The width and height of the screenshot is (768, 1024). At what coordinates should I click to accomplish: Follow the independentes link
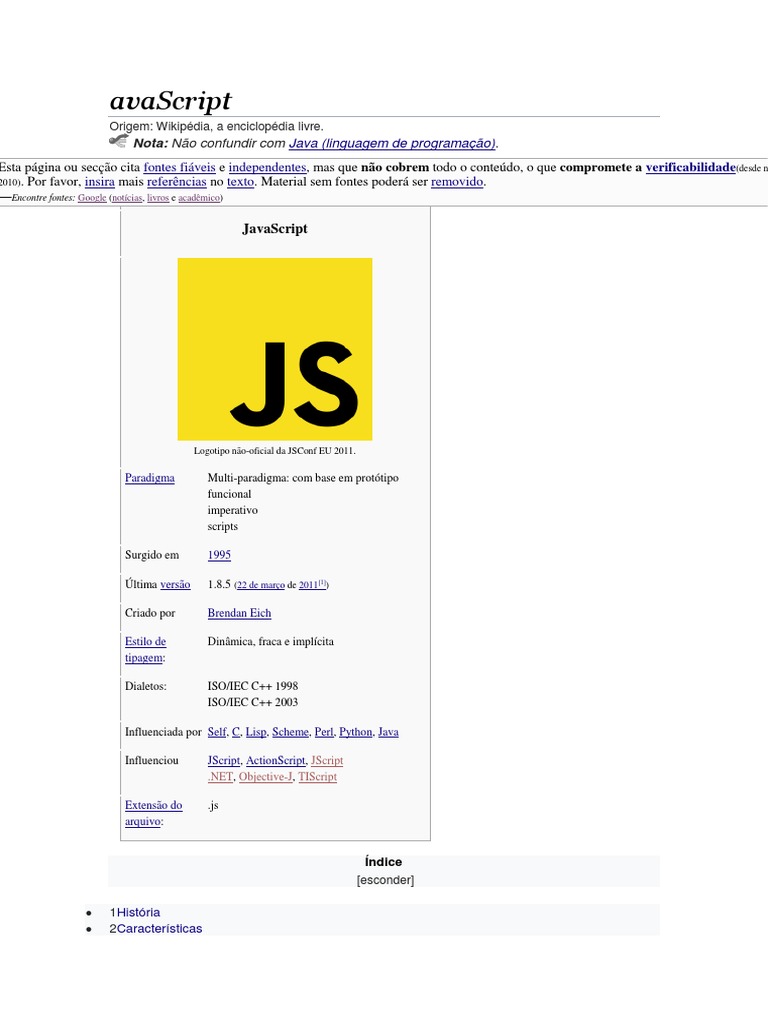(267, 167)
